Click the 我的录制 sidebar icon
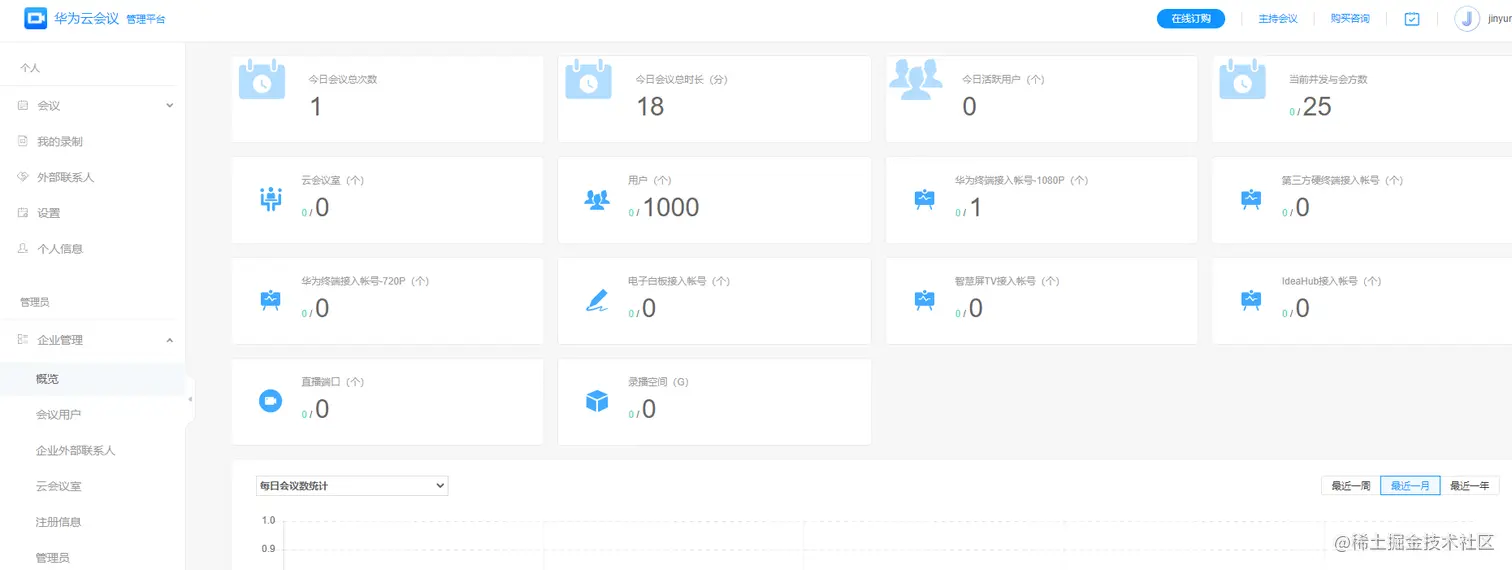The image size is (1512, 570). (23, 141)
